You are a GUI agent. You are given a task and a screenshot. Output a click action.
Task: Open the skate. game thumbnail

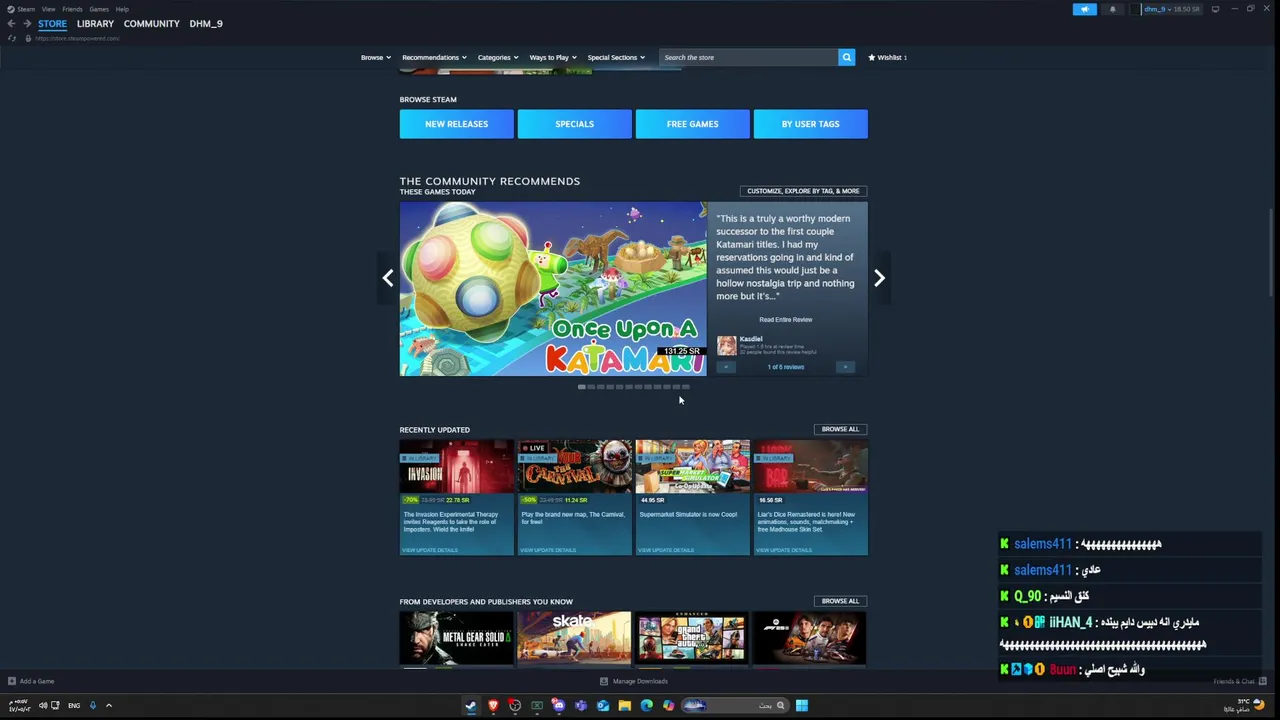point(574,638)
